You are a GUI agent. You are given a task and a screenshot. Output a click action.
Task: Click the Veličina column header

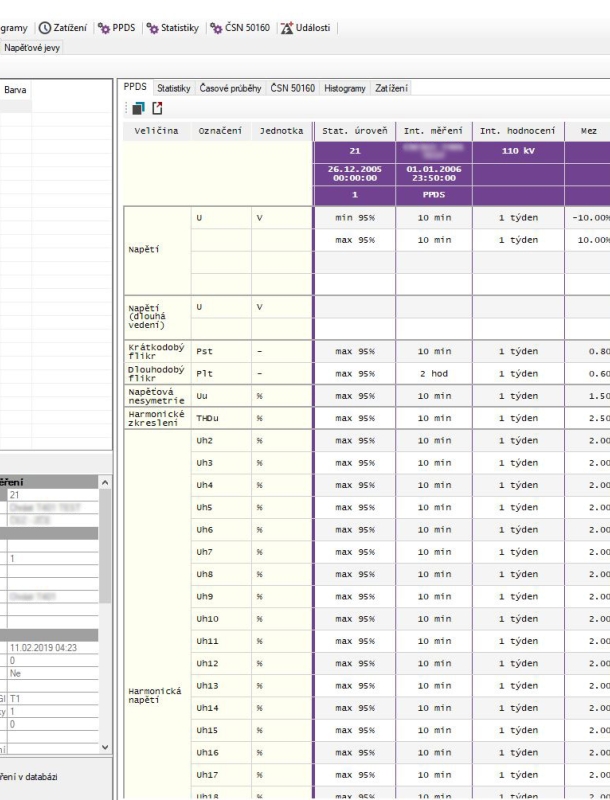[157, 131]
